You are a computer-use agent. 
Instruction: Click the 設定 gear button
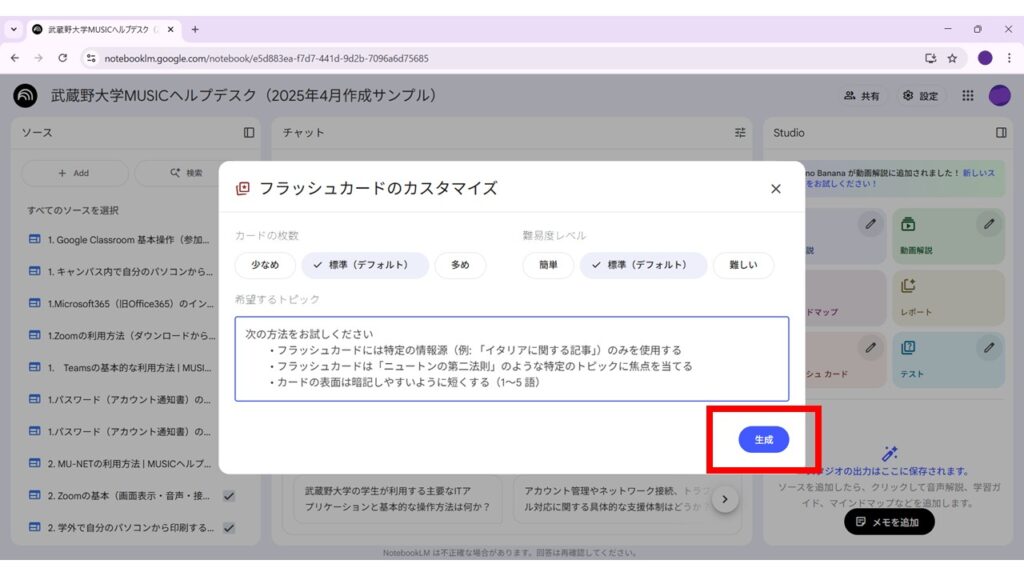[920, 96]
